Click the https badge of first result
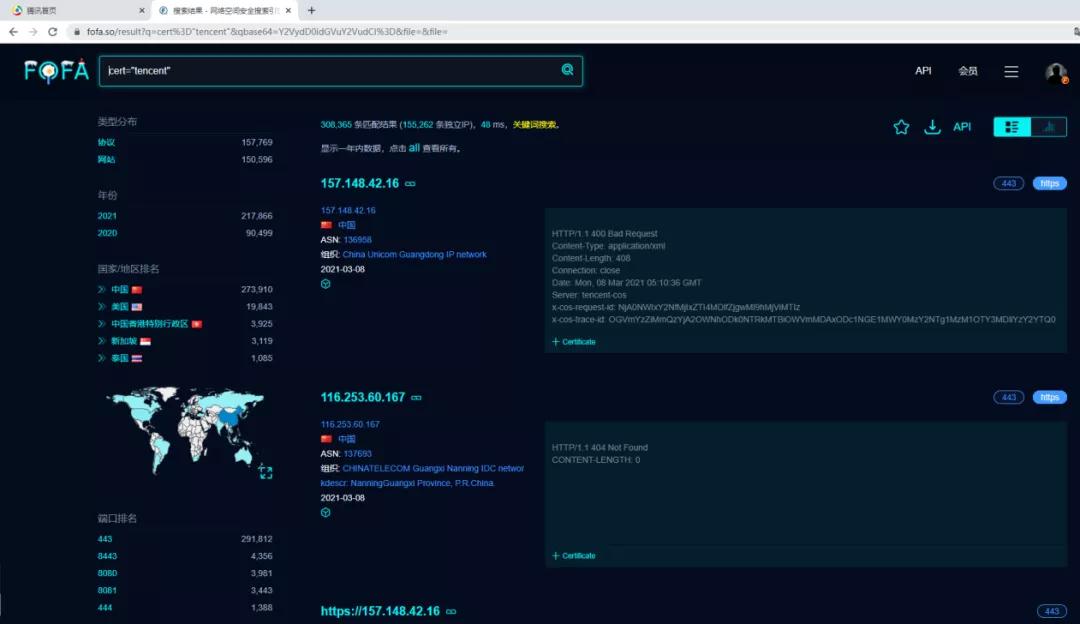The height and width of the screenshot is (624, 1080). [x=1049, y=183]
